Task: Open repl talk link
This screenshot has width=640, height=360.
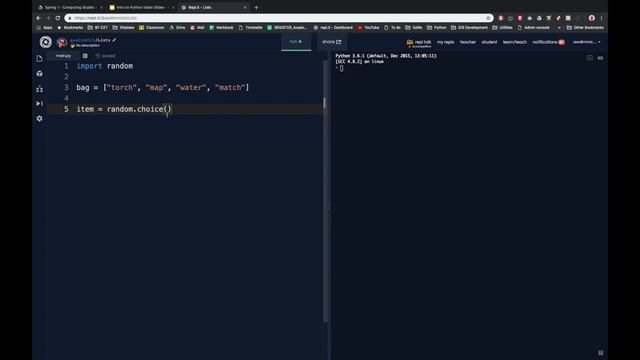Action: click(x=419, y=42)
